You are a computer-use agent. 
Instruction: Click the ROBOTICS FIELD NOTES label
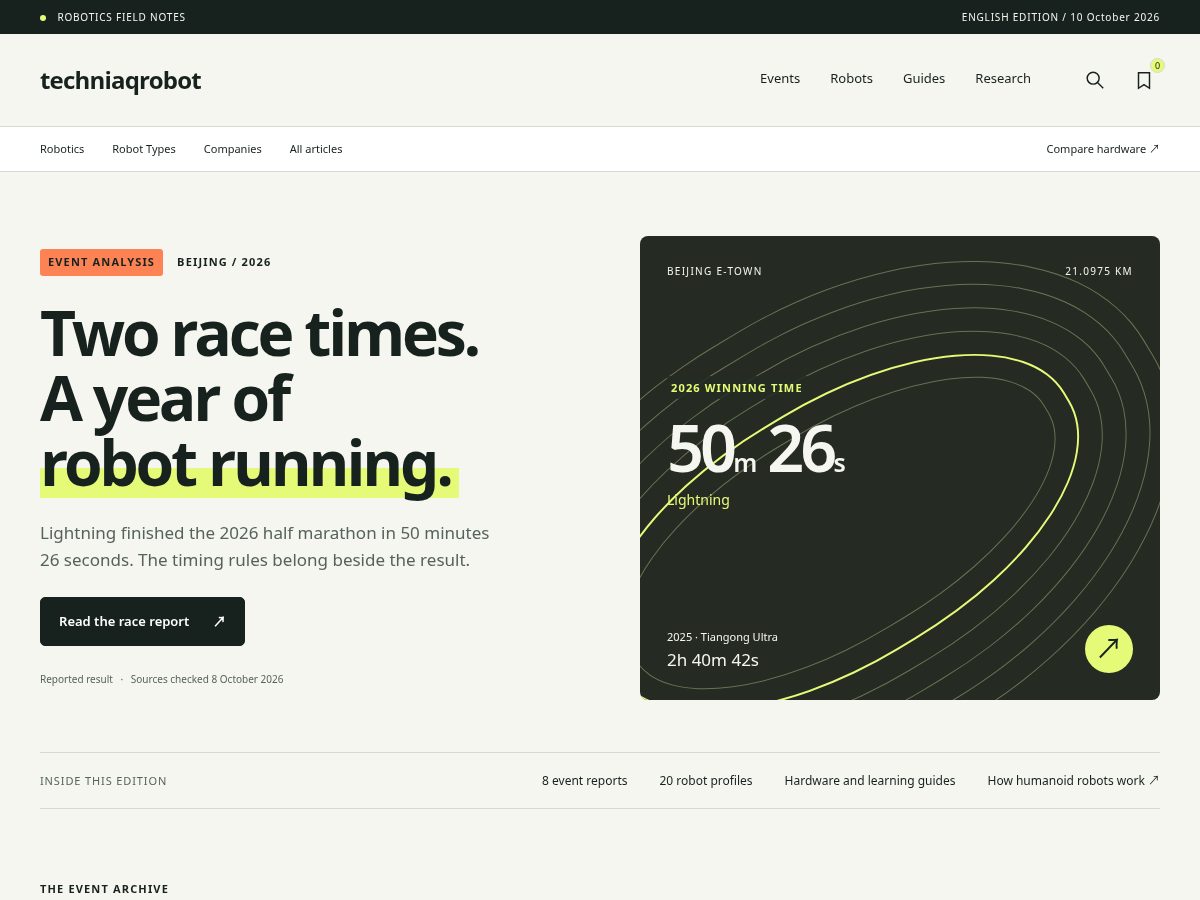pyautogui.click(x=121, y=17)
